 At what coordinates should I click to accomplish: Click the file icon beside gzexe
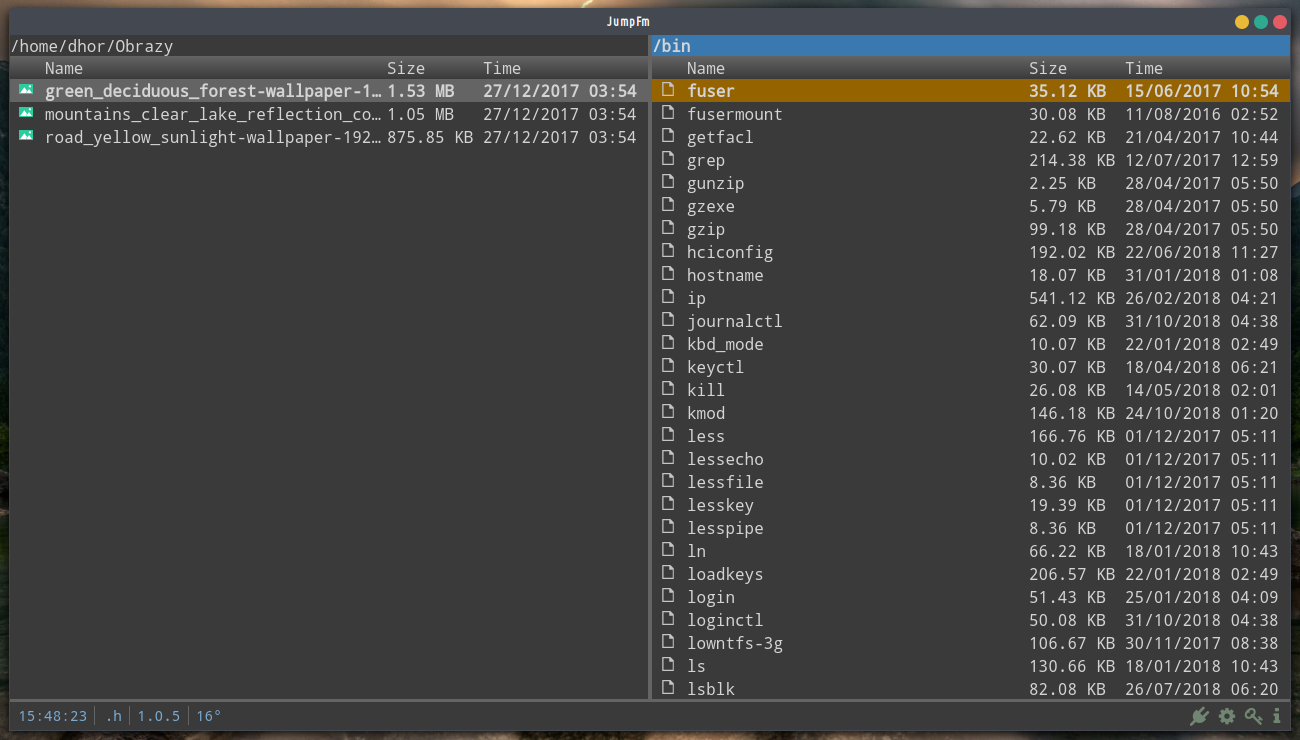668,205
